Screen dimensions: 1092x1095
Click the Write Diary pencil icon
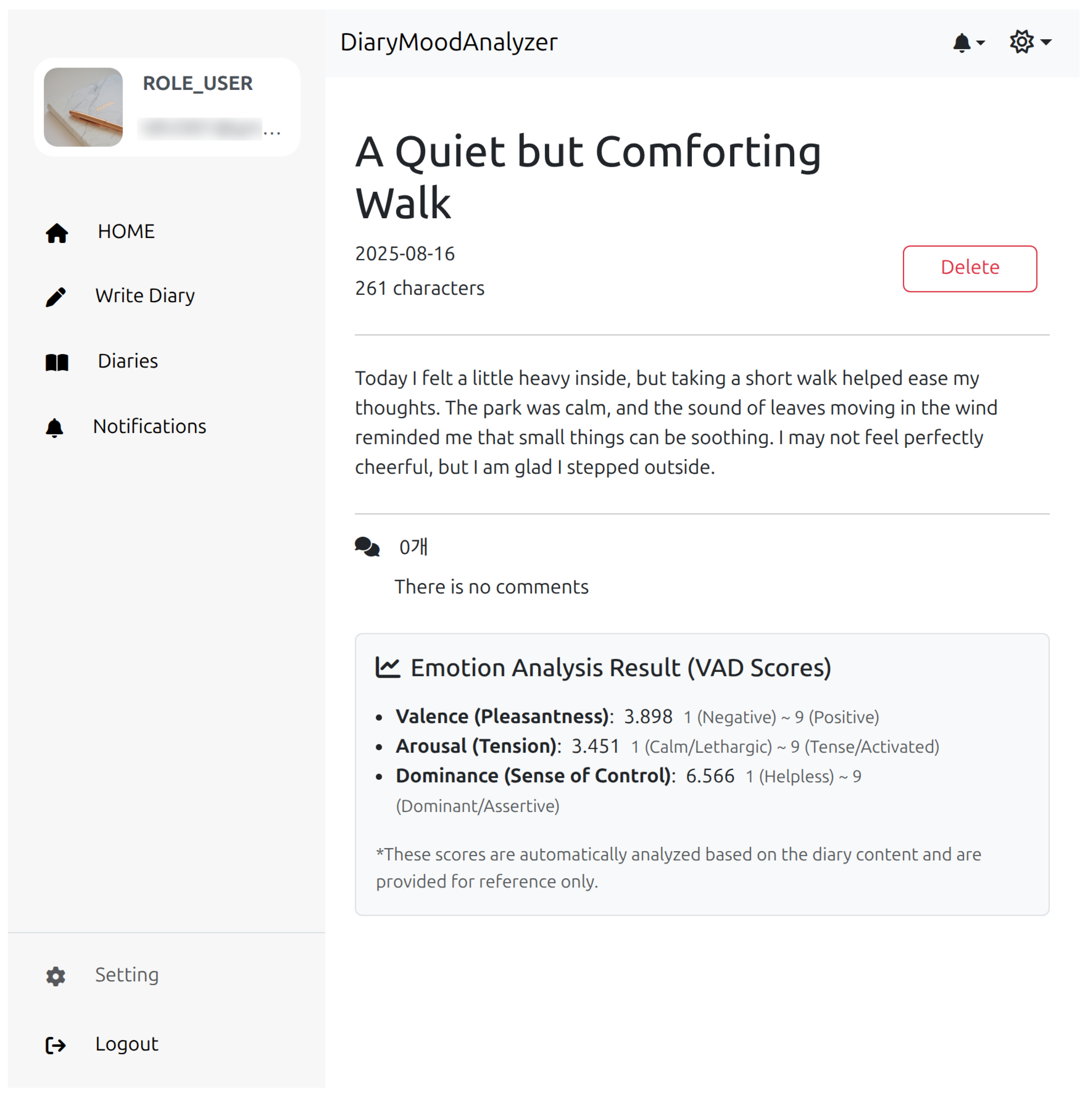(x=56, y=297)
